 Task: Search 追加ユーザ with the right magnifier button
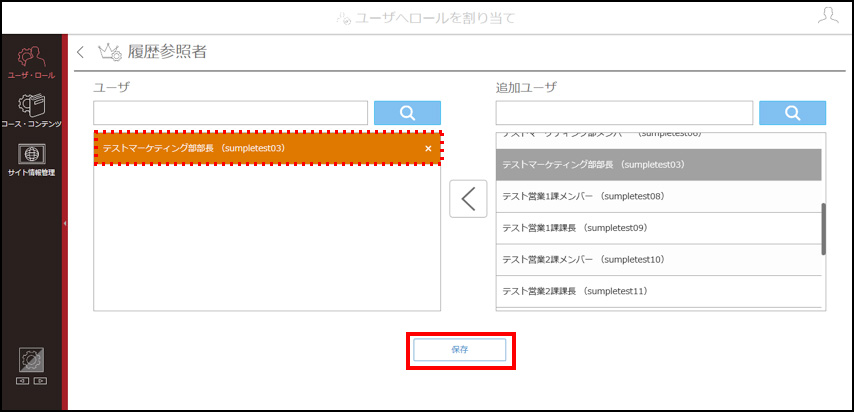(x=792, y=113)
